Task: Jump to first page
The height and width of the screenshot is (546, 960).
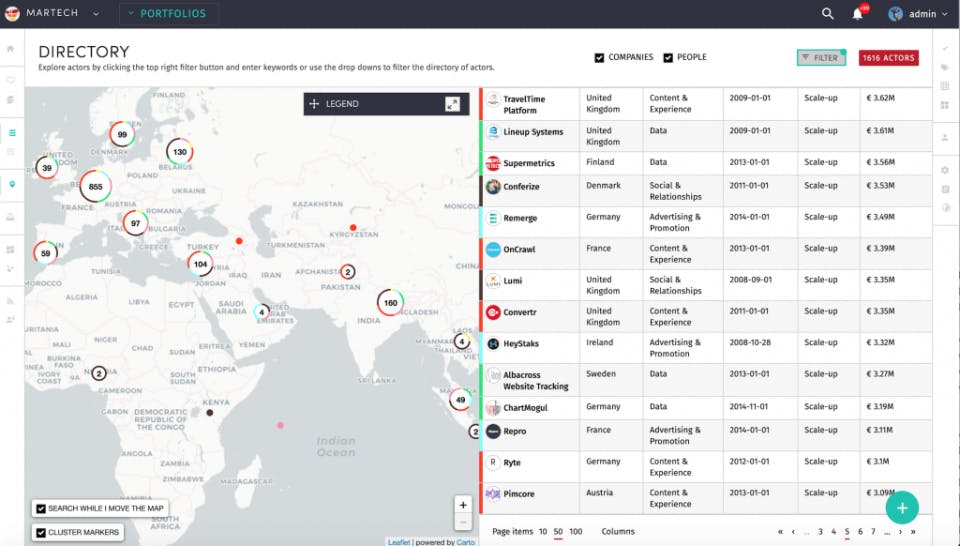Action: coord(780,531)
